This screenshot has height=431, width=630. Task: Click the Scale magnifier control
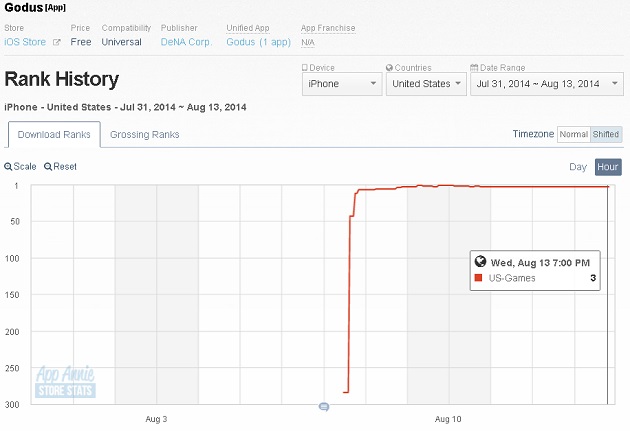pos(20,166)
